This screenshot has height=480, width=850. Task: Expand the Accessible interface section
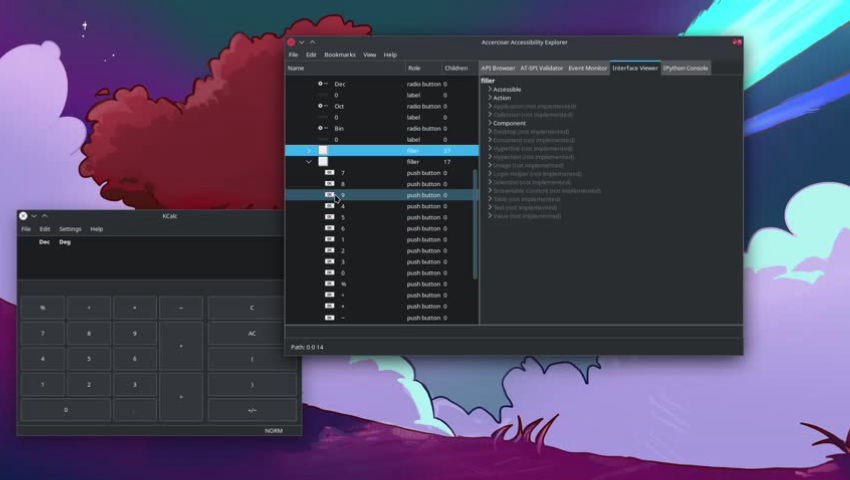[x=490, y=89]
